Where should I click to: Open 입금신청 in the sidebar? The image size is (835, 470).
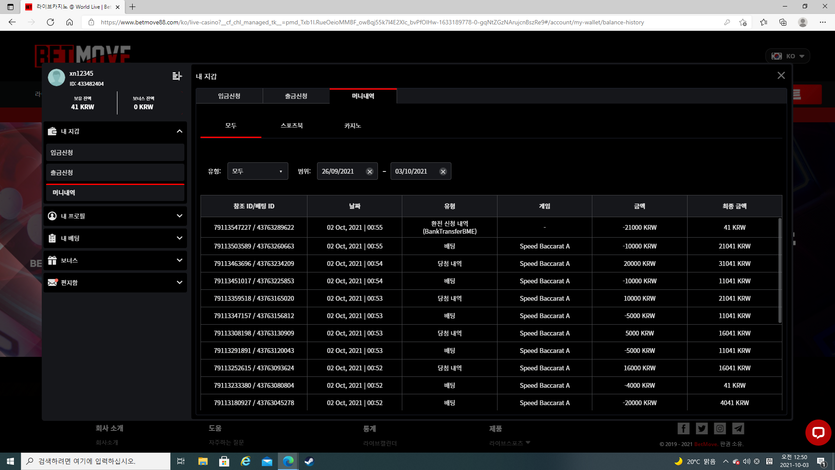pos(115,153)
